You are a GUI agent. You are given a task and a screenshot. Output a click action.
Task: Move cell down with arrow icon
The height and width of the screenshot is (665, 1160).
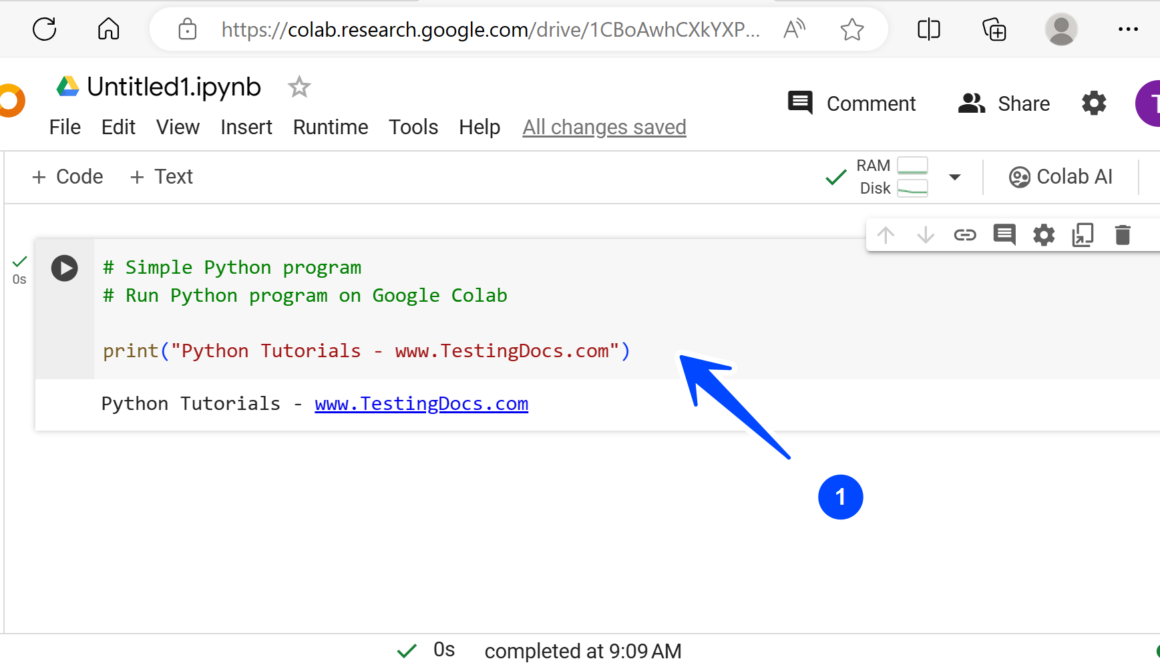tap(925, 235)
